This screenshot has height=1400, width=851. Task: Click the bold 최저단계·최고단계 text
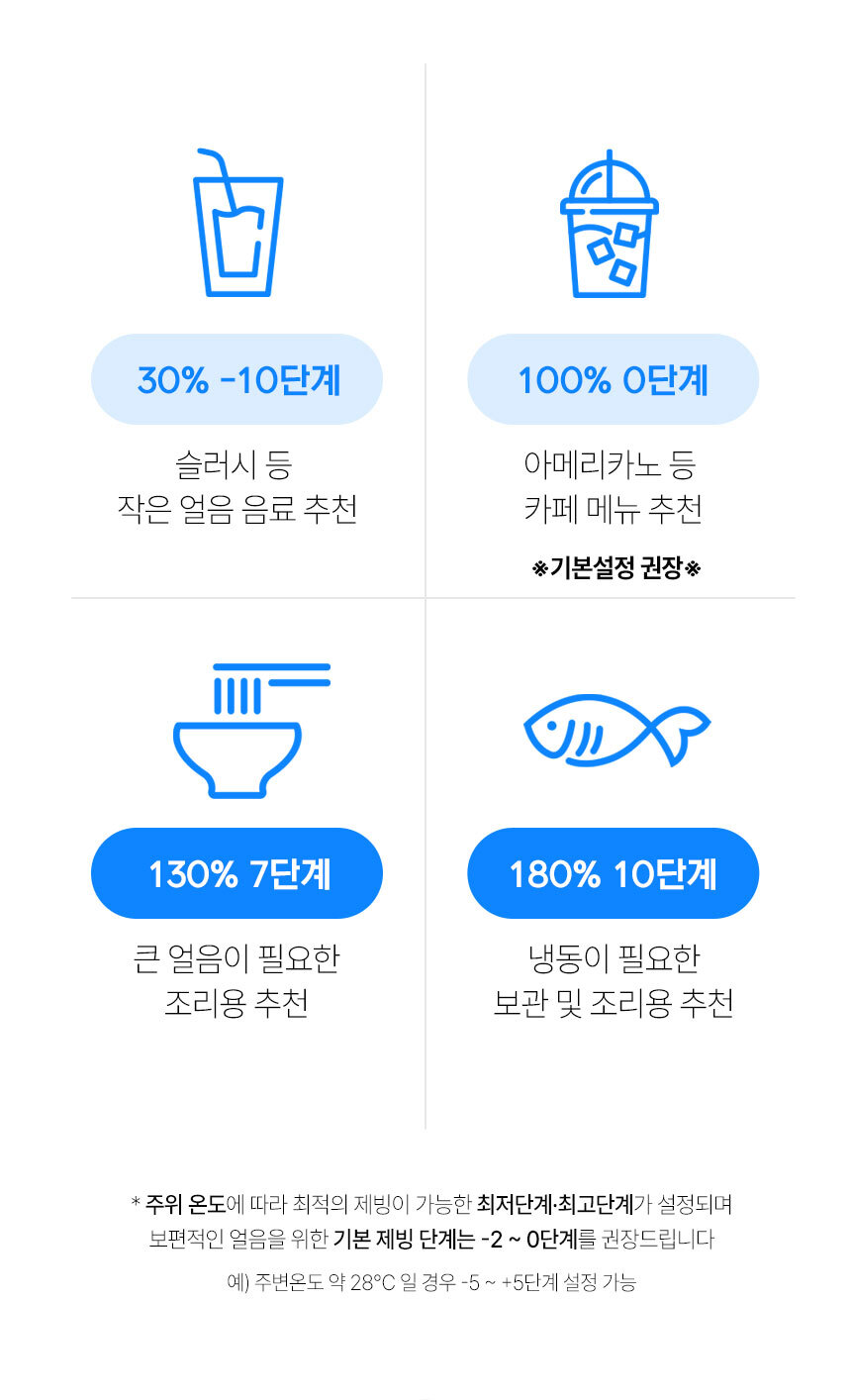pos(554,1205)
